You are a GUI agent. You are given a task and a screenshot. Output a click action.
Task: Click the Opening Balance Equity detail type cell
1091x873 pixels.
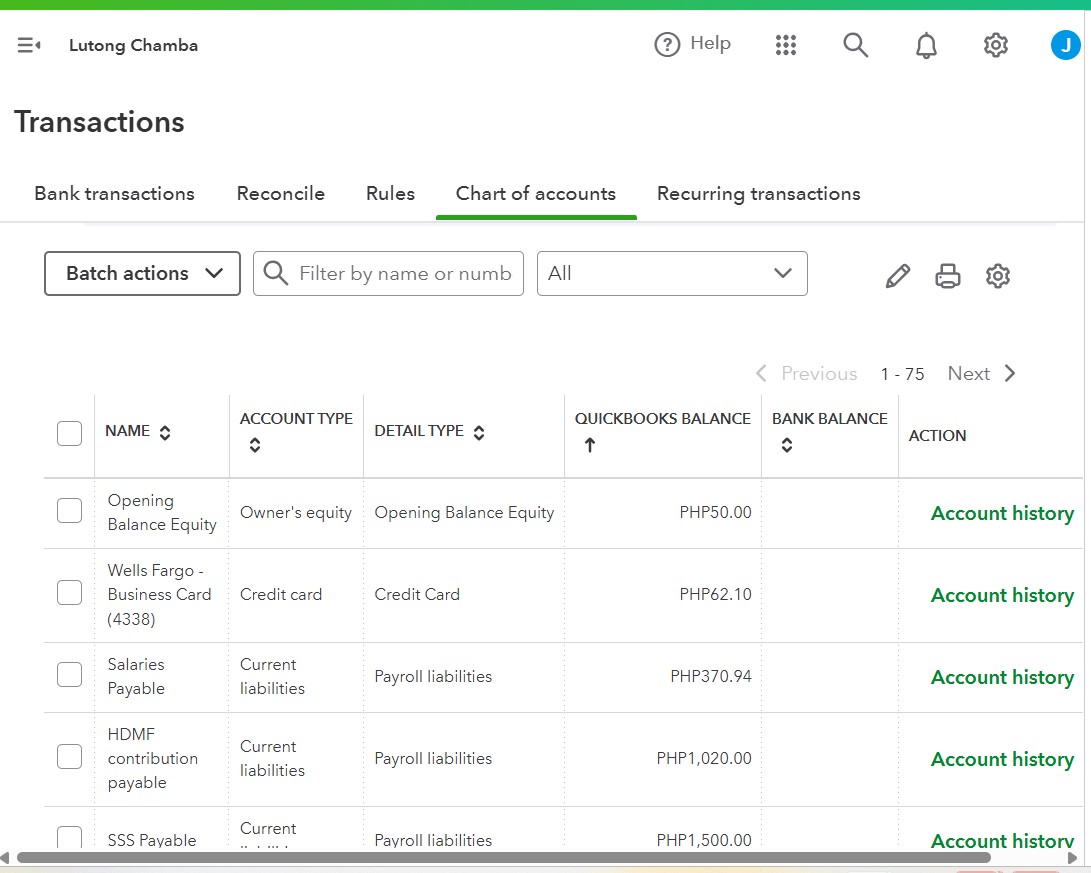[x=464, y=513]
